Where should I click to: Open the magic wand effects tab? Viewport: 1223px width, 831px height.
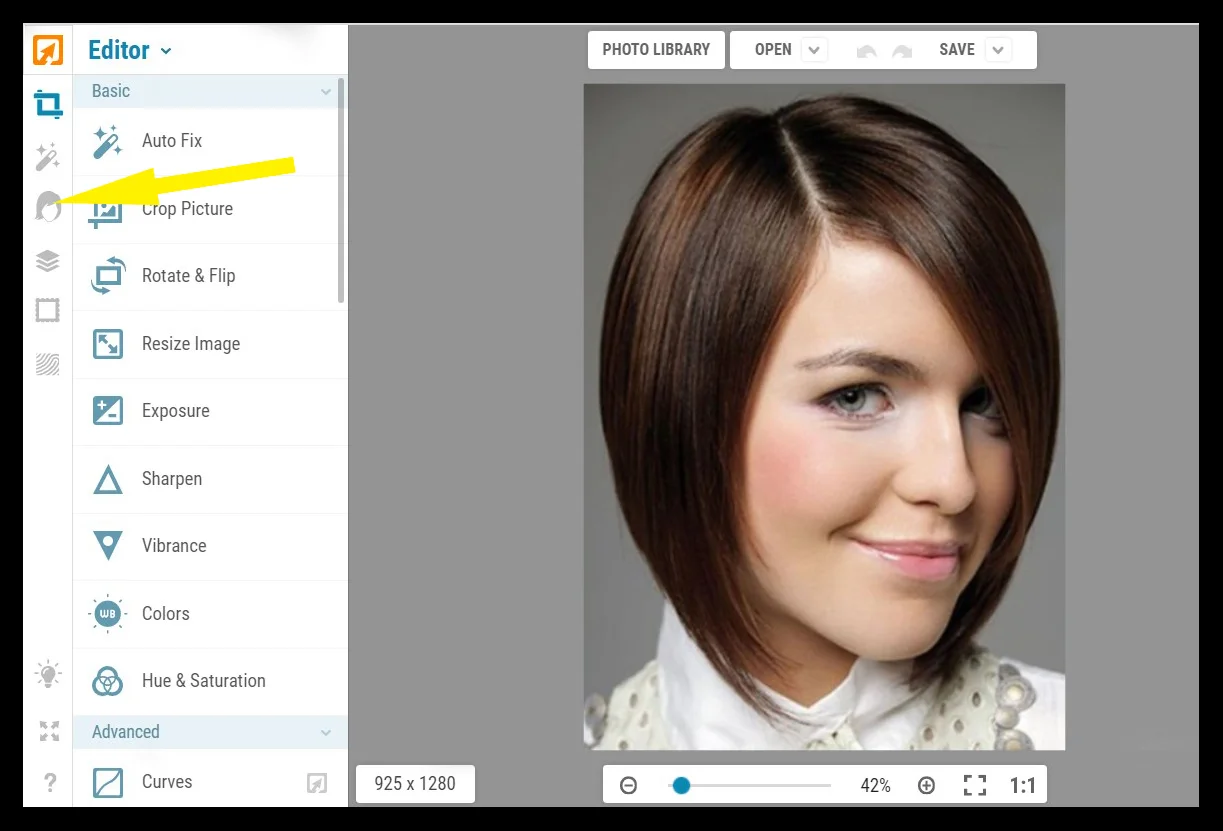[48, 157]
